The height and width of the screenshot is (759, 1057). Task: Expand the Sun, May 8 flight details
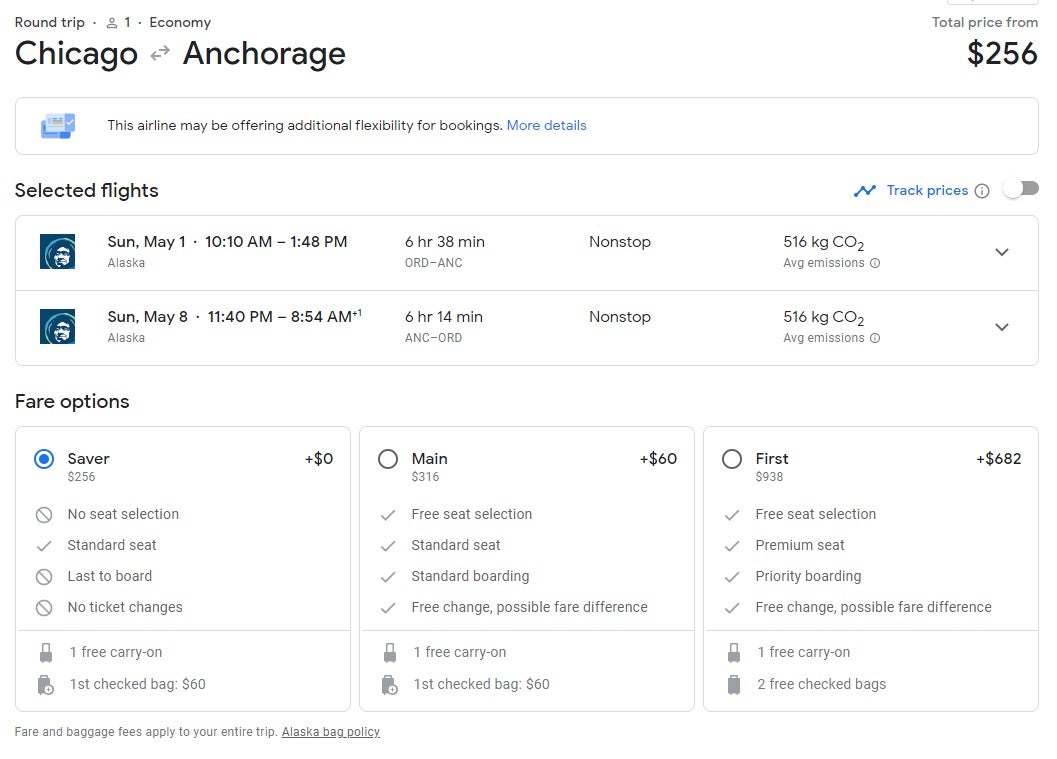click(x=1002, y=327)
